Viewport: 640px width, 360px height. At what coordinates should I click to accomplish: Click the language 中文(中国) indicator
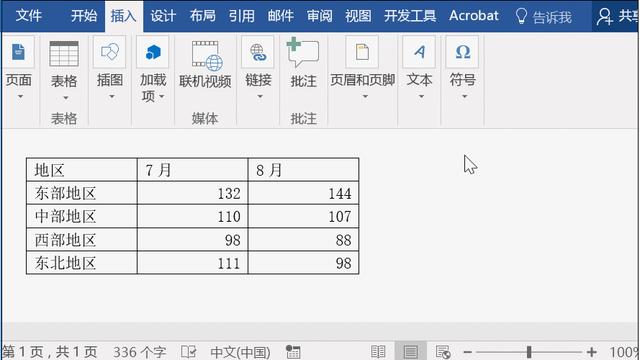[240, 351]
